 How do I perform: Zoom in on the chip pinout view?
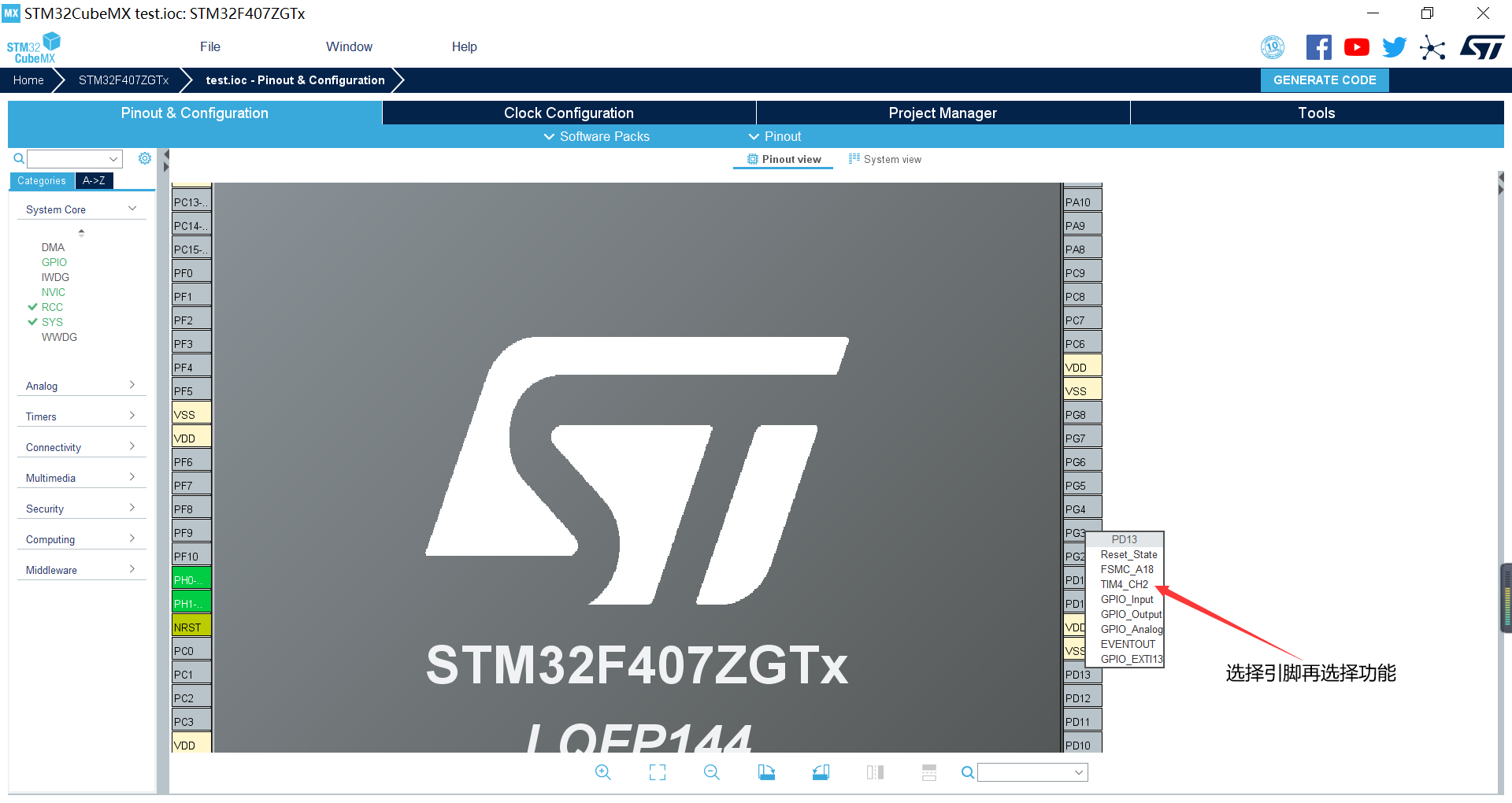point(603,772)
